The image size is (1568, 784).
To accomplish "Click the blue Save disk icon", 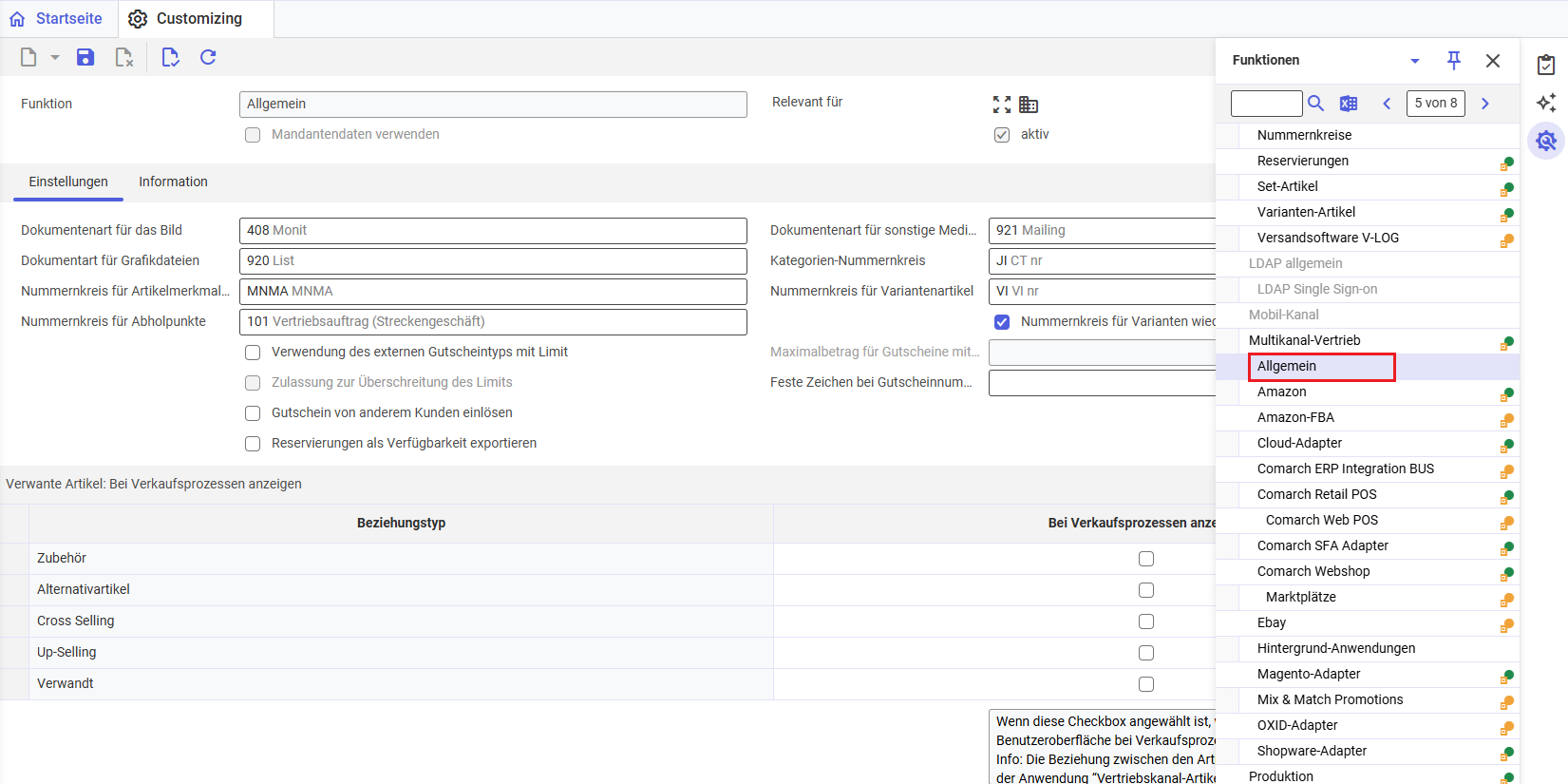I will tap(85, 57).
